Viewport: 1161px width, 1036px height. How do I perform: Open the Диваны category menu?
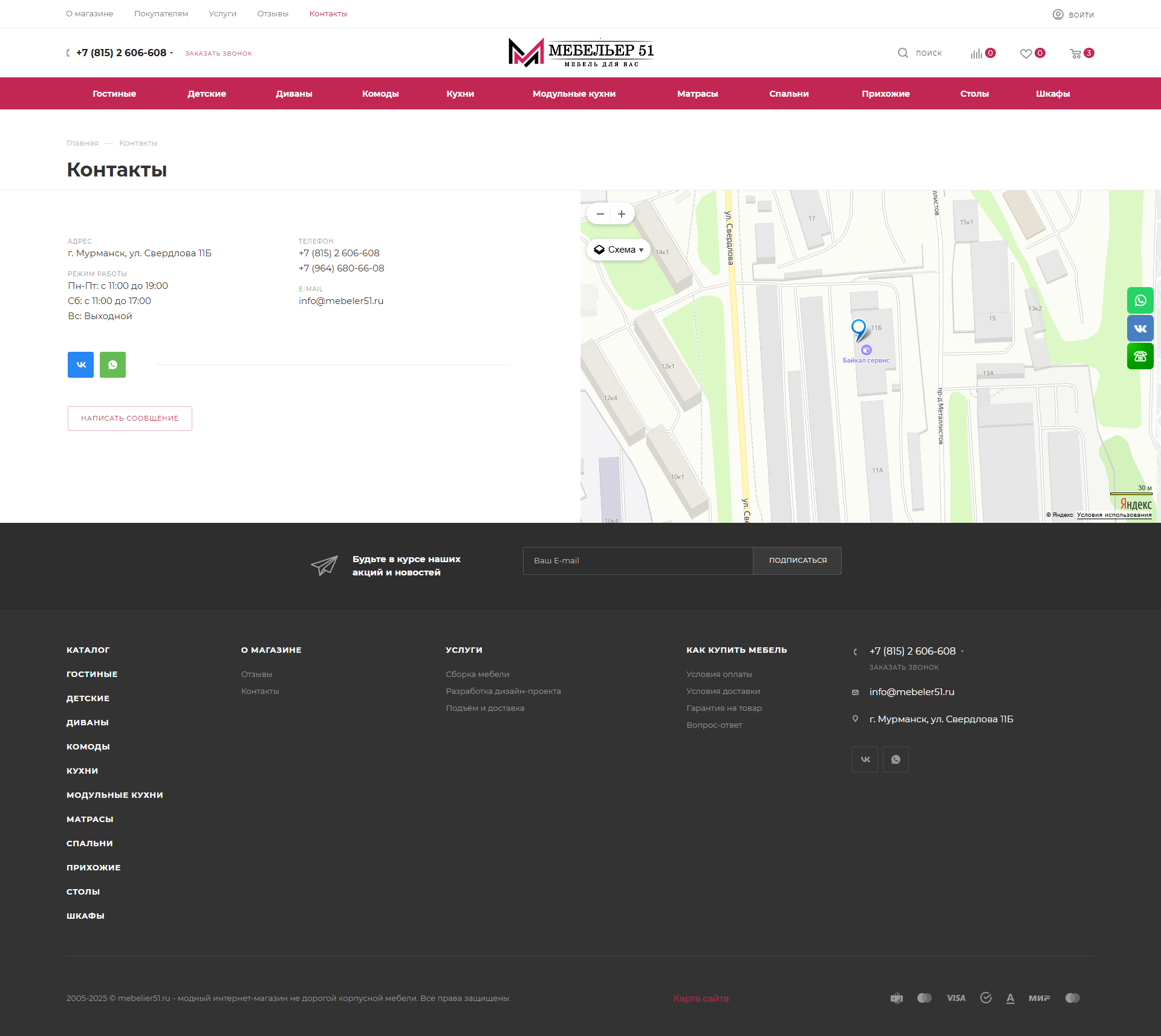click(294, 94)
